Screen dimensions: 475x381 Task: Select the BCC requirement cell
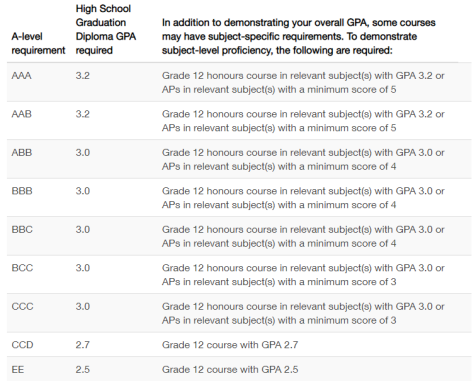(x=22, y=268)
